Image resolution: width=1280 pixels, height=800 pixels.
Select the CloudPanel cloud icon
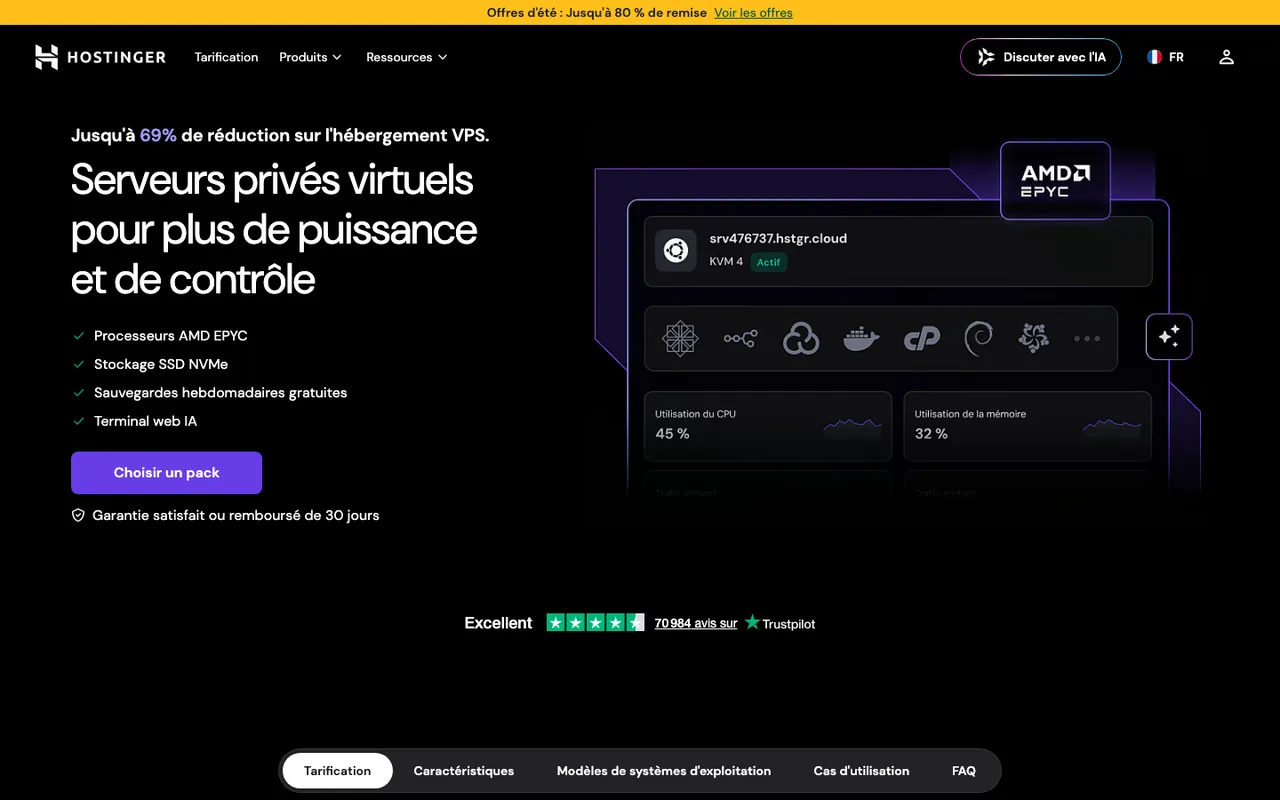pos(801,338)
